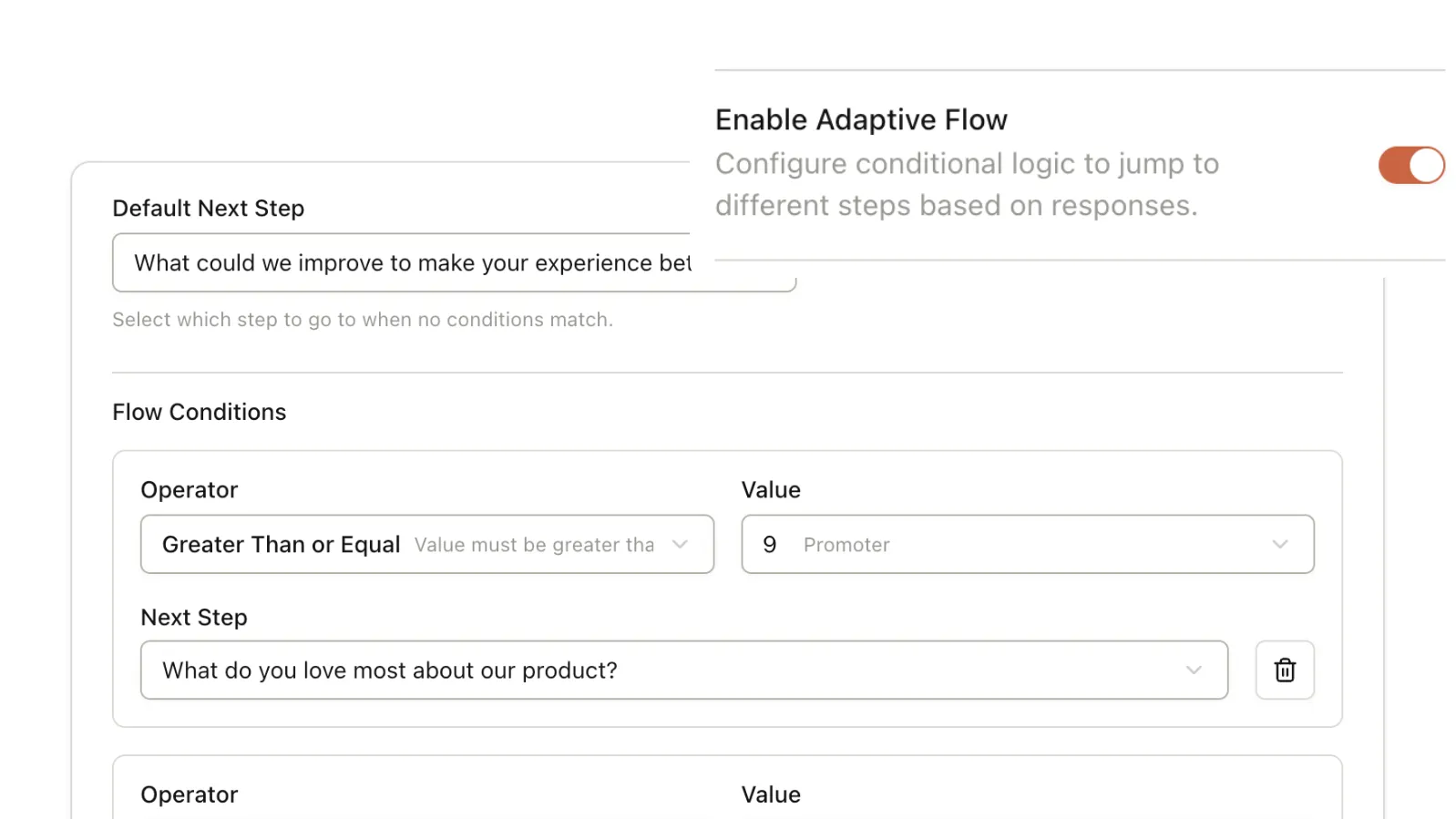Open the Operator dropdown showing Greater Than or Equal

point(426,544)
